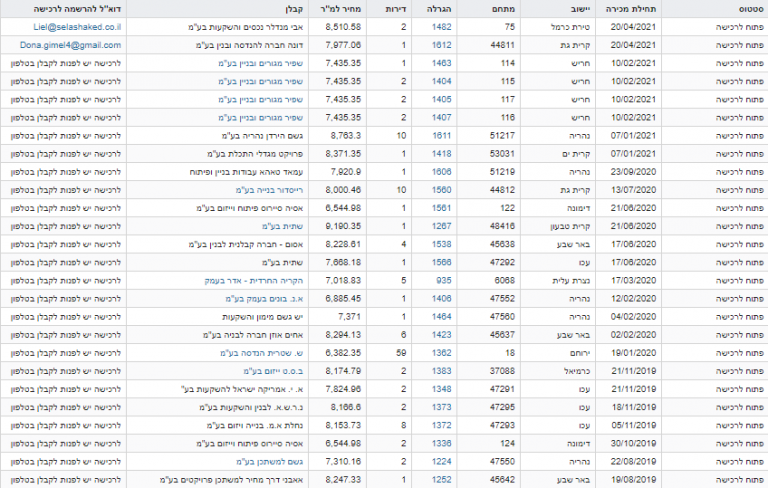Image resolution: width=768 pixels, height=488 pixels.
Task: Open lottery number 1383 for כרמיאל
Action: [441, 370]
